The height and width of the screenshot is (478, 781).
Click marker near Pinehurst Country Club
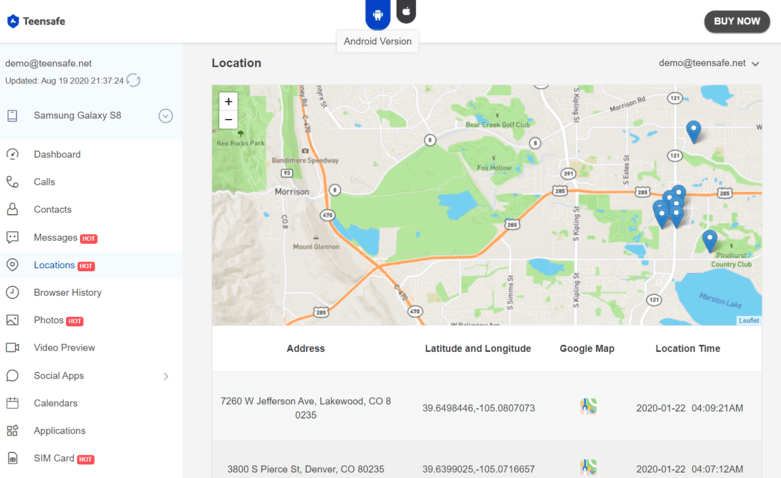pos(709,240)
